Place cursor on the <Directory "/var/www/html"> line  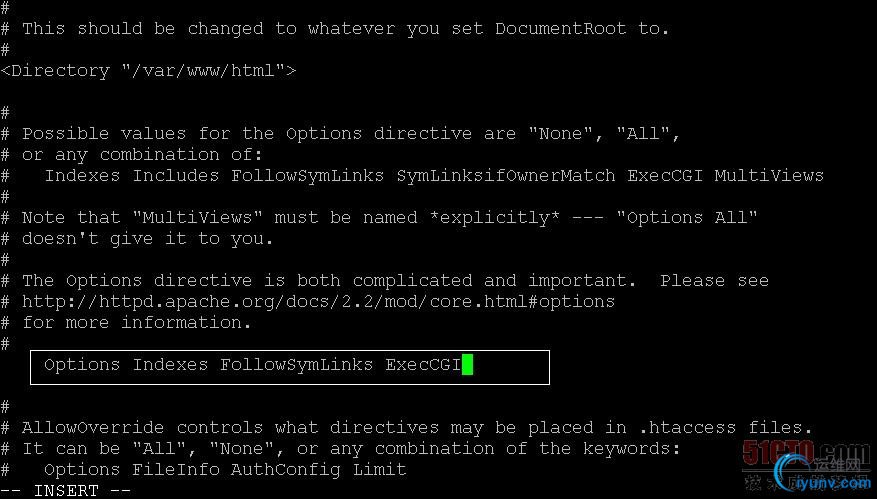point(148,71)
